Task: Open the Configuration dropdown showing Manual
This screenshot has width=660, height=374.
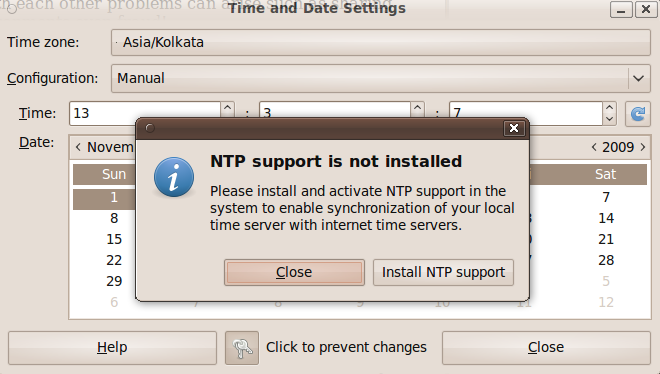Action: click(x=381, y=78)
